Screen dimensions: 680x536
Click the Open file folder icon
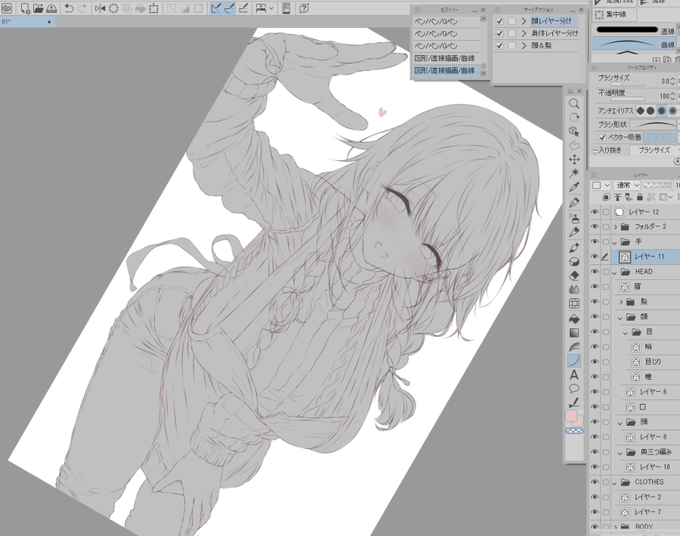point(38,8)
